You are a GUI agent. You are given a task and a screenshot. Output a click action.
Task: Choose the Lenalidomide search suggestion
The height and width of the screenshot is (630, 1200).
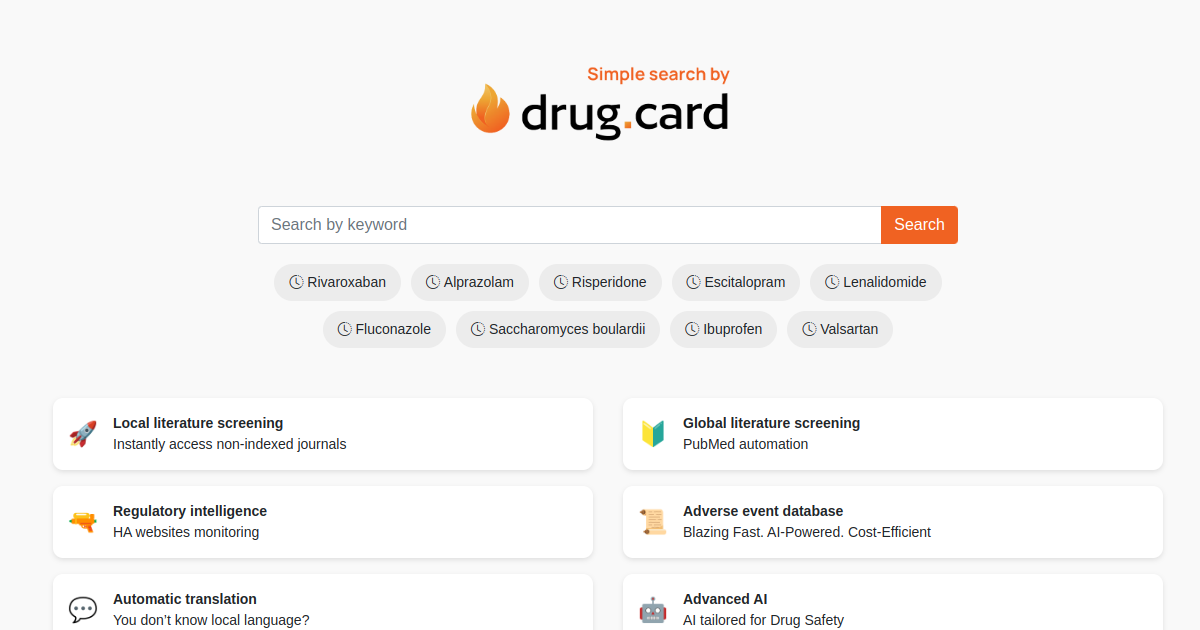(x=876, y=282)
